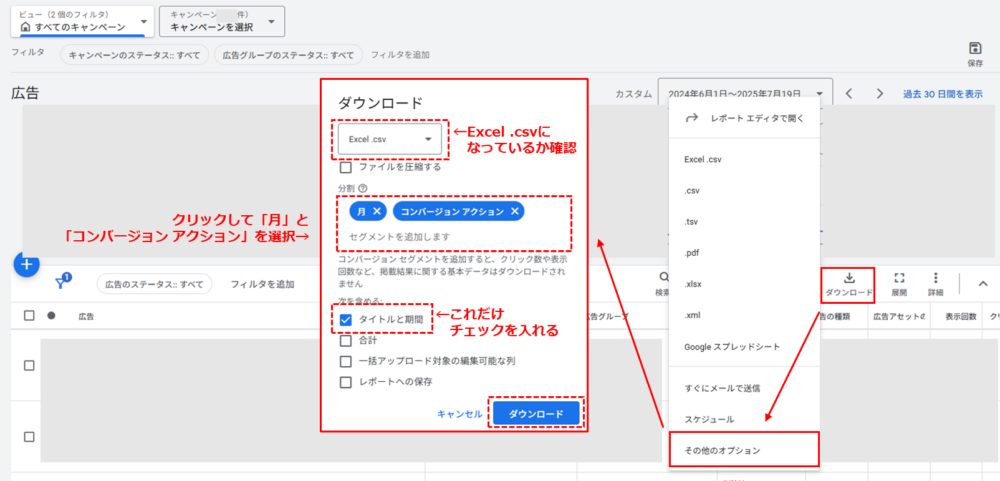
Task: Click the キャンセル link in dialog
Action: (x=459, y=414)
